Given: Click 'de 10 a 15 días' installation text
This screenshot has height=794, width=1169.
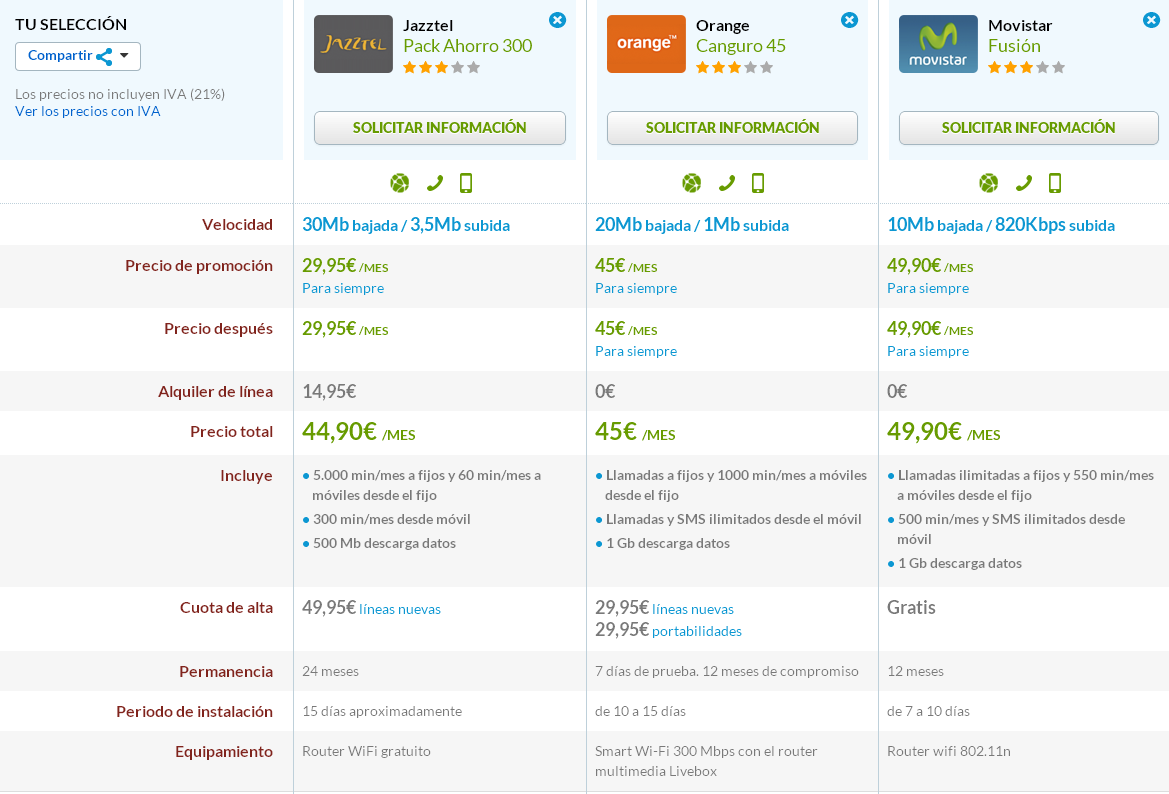Looking at the screenshot, I should click(640, 712).
